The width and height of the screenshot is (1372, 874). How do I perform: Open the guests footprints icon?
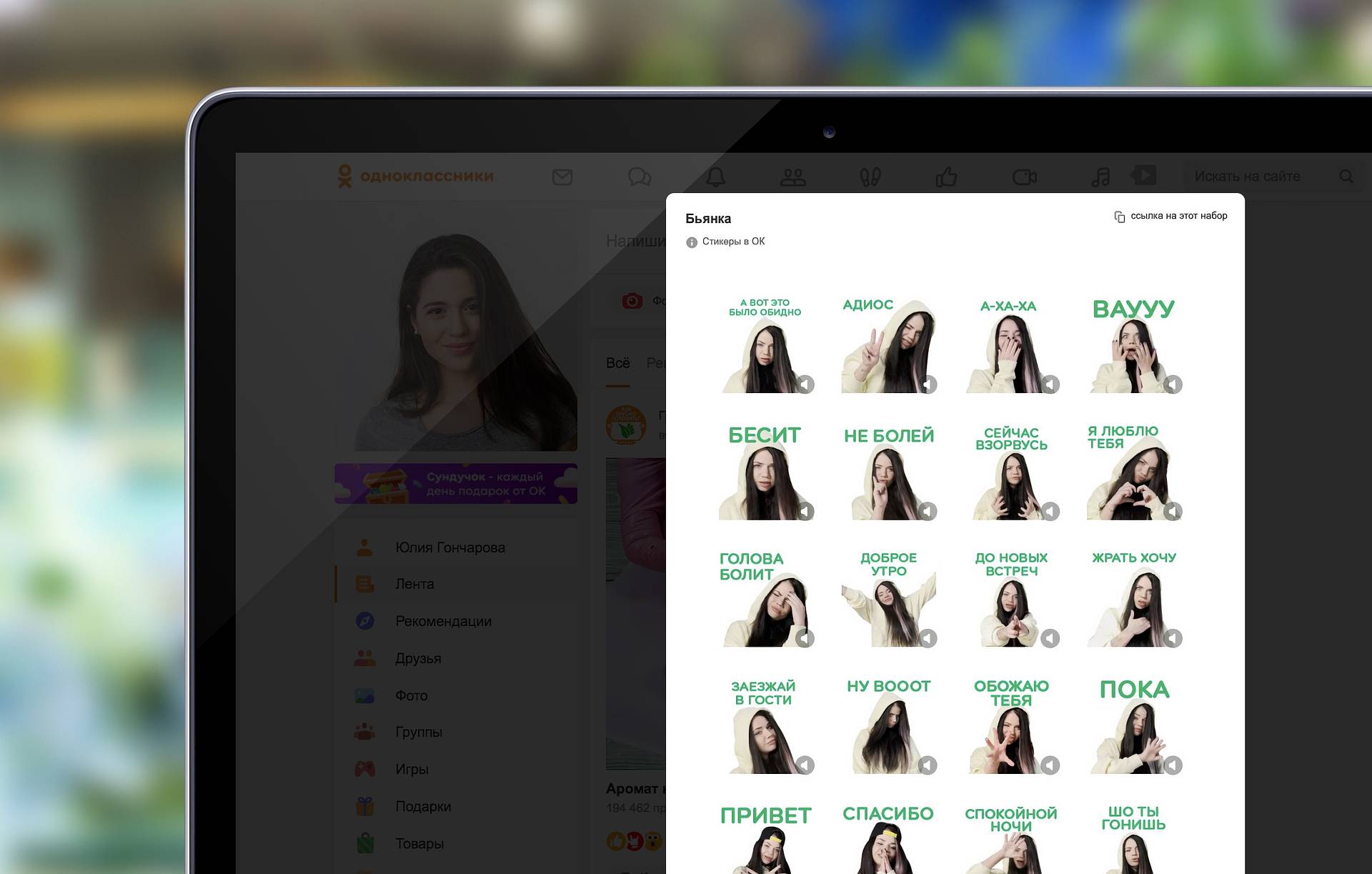coord(870,177)
